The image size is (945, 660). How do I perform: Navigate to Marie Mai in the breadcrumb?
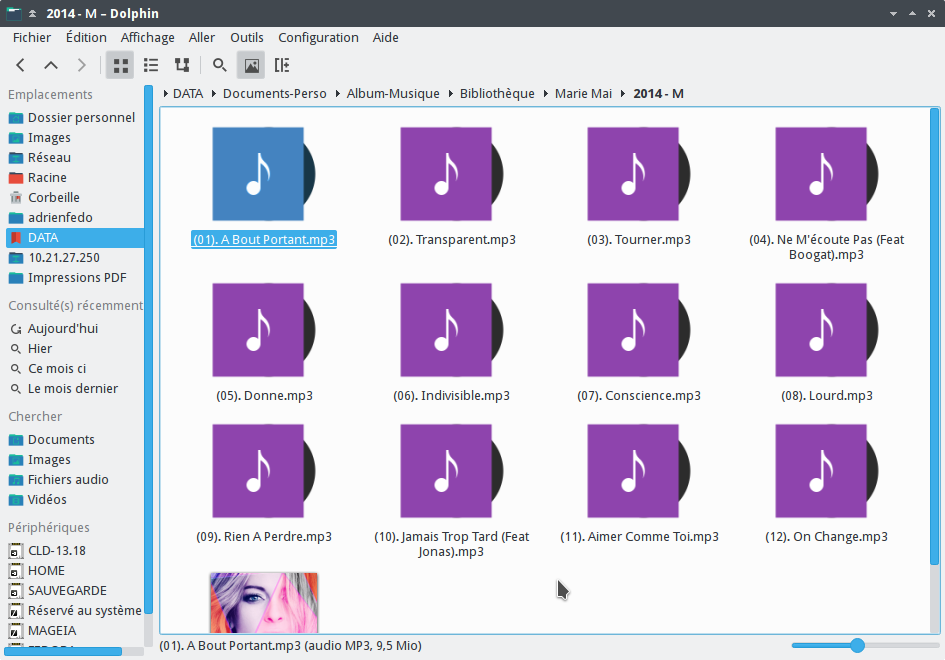pyautogui.click(x=583, y=93)
